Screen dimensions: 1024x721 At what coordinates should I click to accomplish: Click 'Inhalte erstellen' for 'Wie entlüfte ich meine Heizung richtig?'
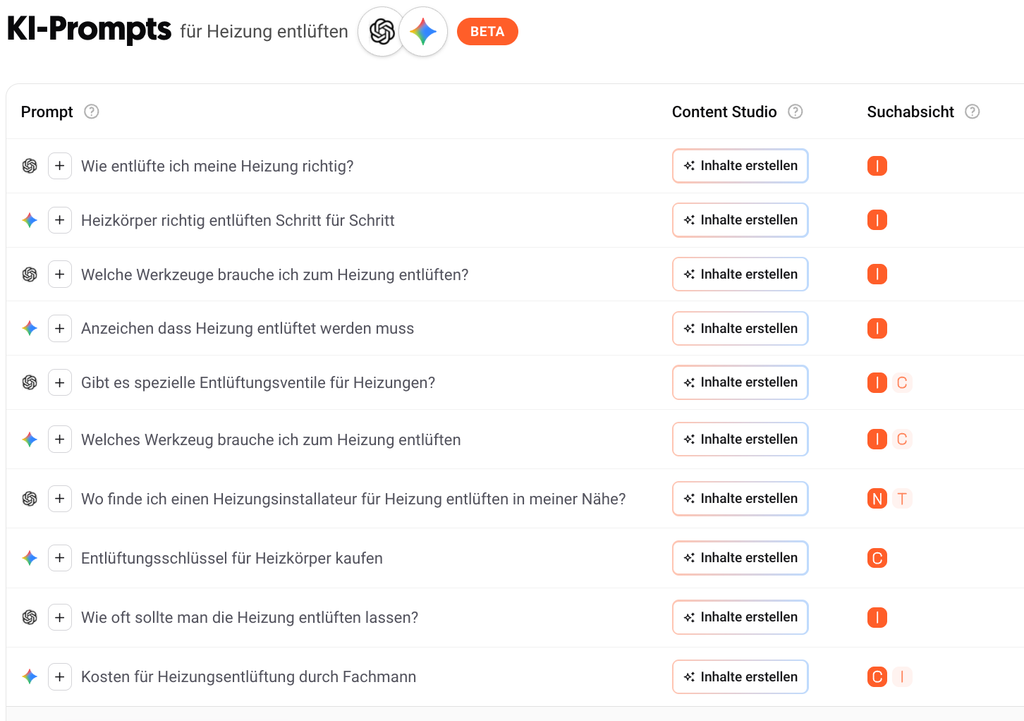pos(740,166)
